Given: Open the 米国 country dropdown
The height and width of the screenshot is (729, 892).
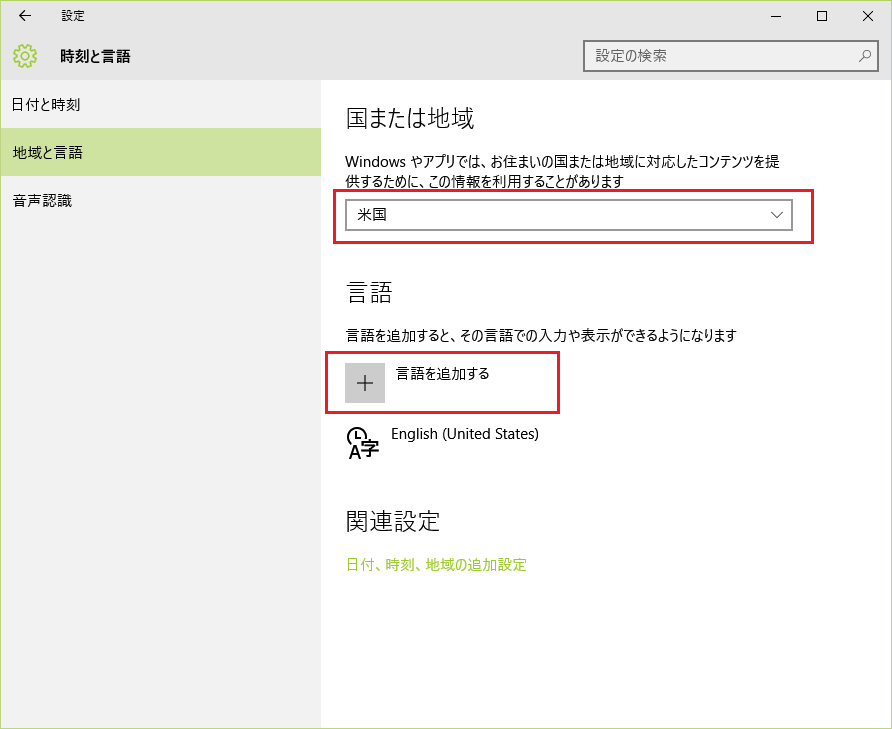Looking at the screenshot, I should 569,215.
